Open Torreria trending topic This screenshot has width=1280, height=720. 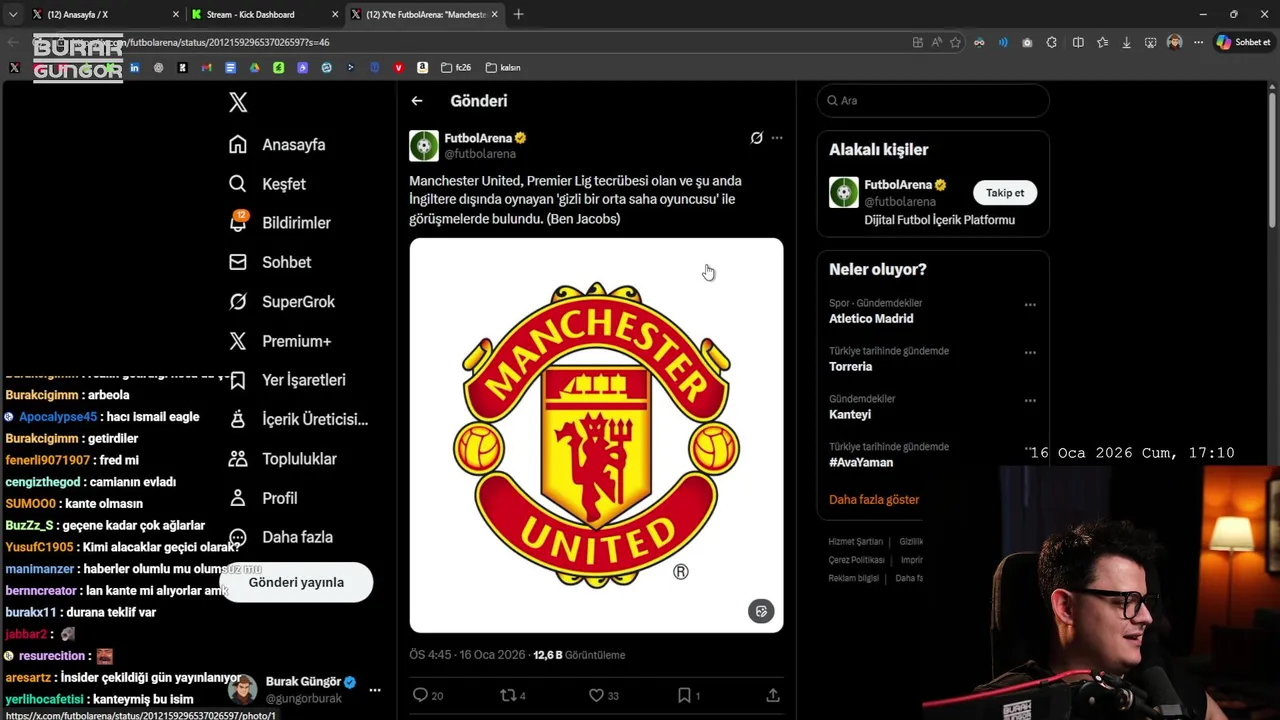point(851,367)
